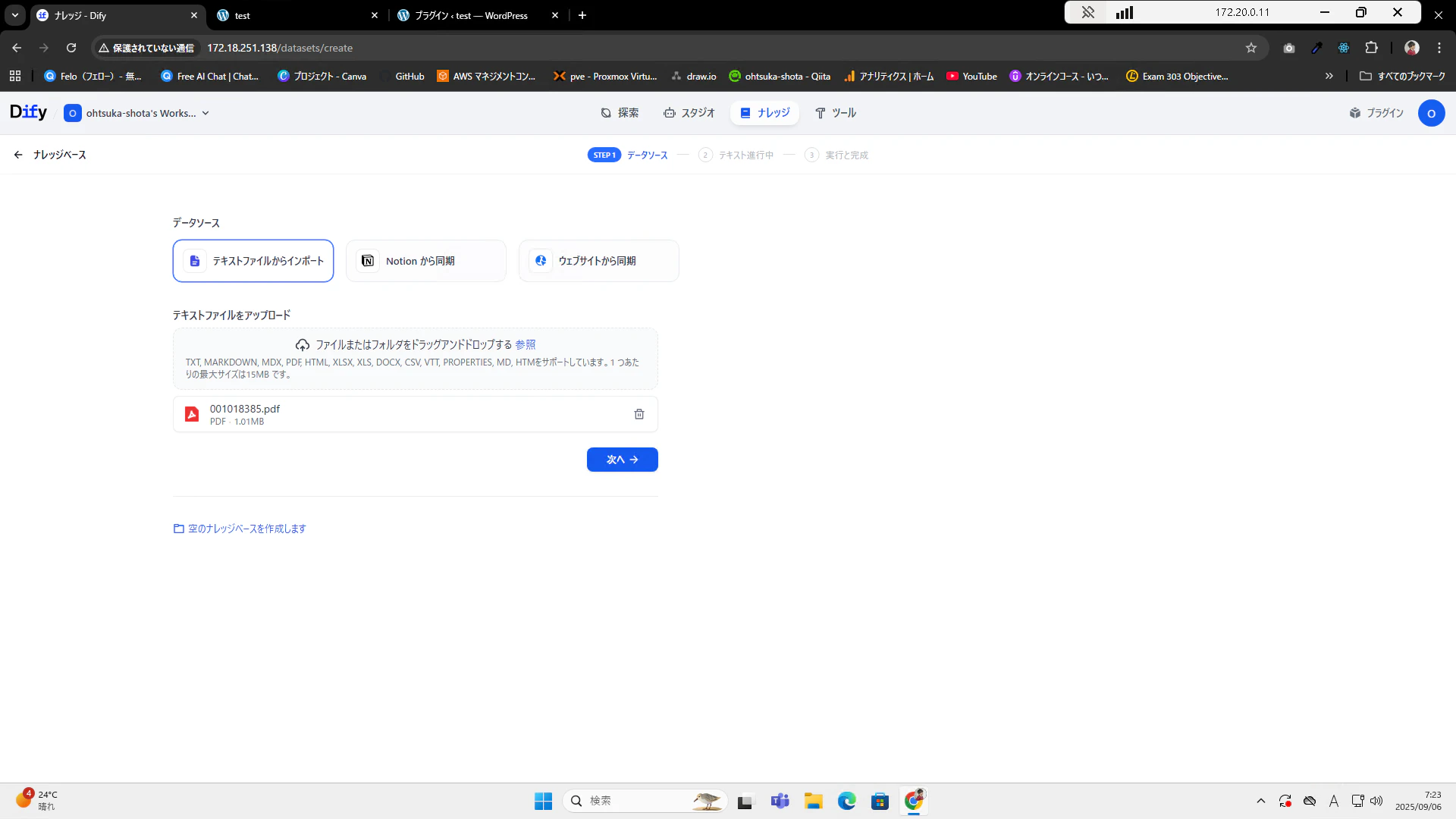
Task: Open File Explorer from the taskbar
Action: click(813, 801)
